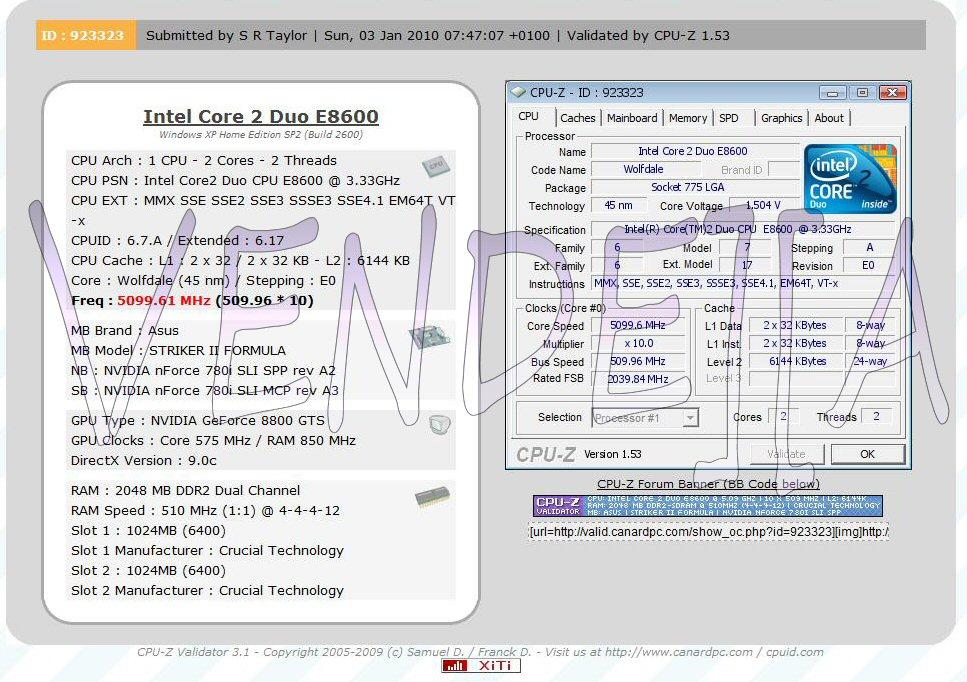Click the CPU-Z Validator 3.1 copyright footer text

point(480,652)
